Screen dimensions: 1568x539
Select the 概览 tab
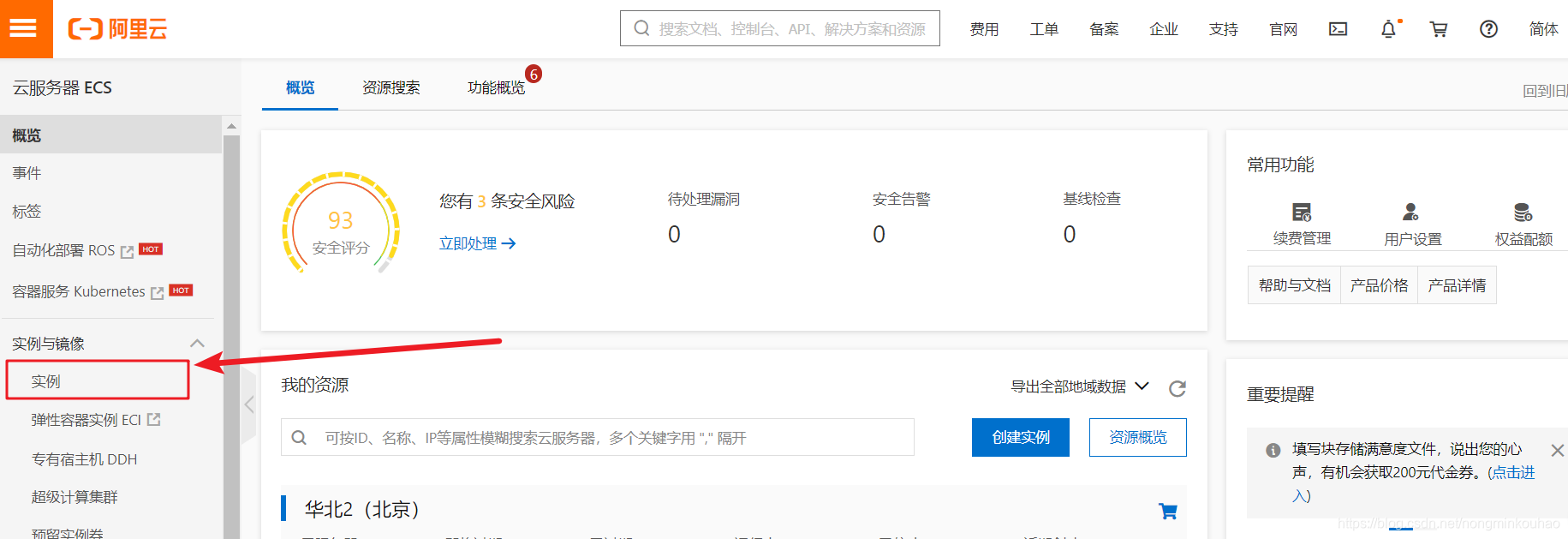pos(300,87)
